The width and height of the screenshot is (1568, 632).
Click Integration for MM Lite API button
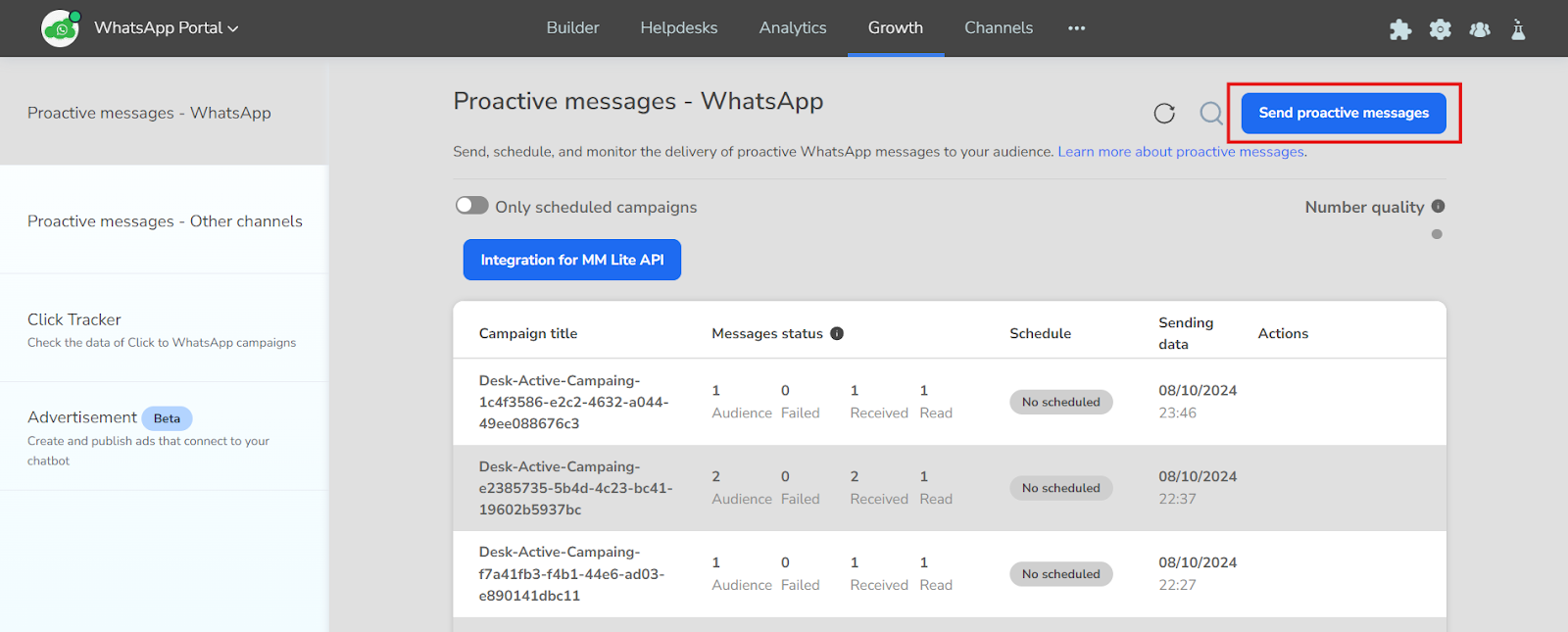coord(572,260)
